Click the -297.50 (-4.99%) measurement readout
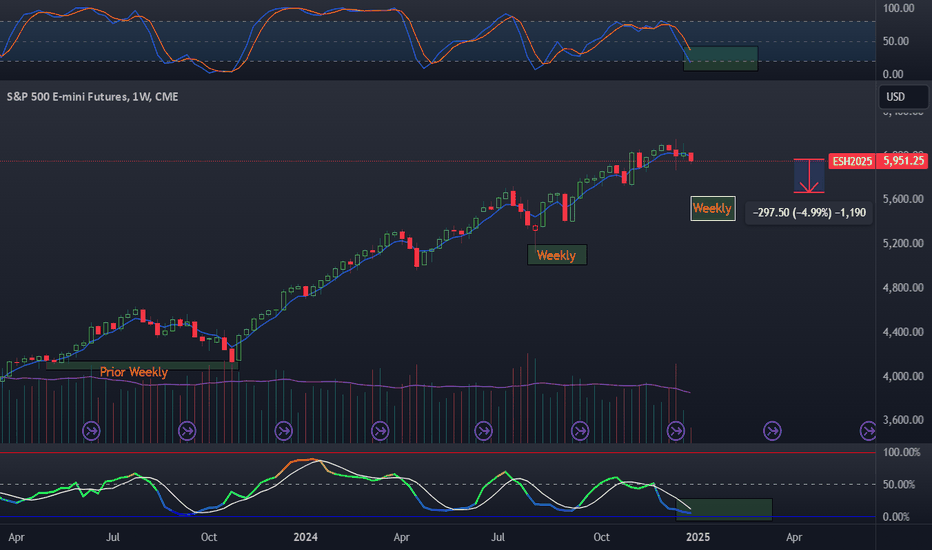This screenshot has height=550, width=932. (809, 212)
